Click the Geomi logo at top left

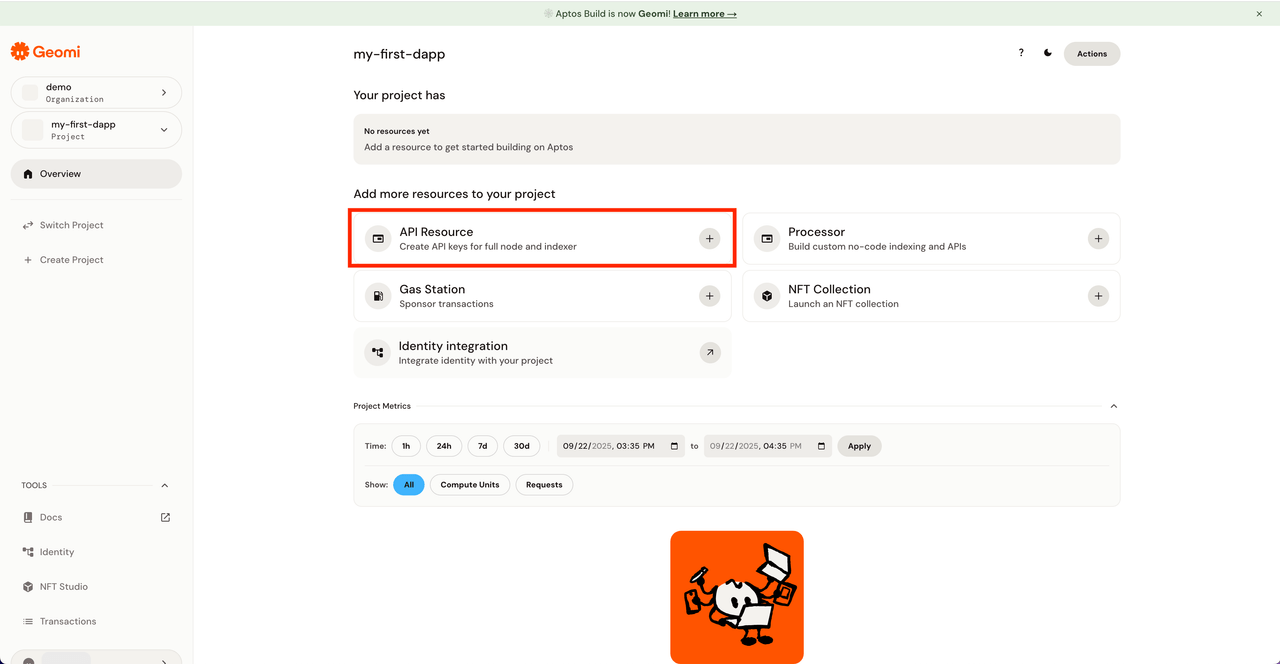45,51
